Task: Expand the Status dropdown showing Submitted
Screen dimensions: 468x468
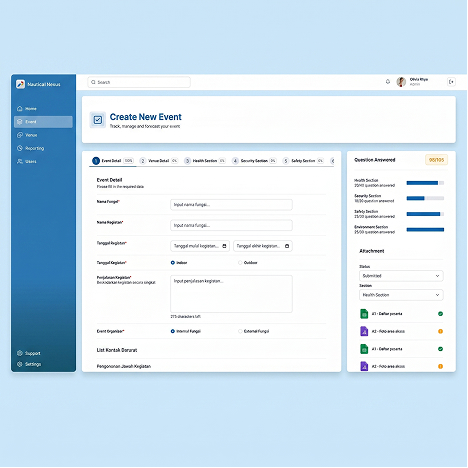Action: coord(401,276)
